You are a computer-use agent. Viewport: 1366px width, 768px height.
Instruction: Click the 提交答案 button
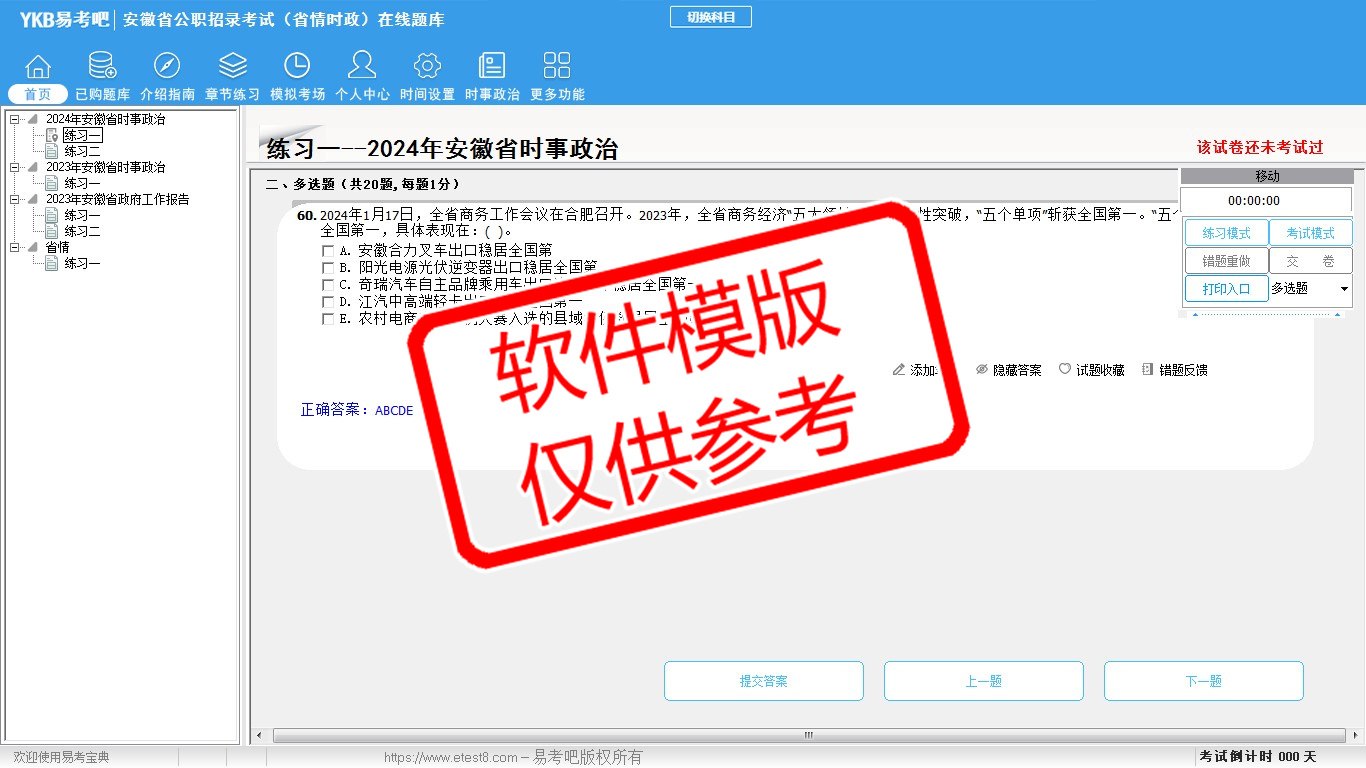[763, 681]
